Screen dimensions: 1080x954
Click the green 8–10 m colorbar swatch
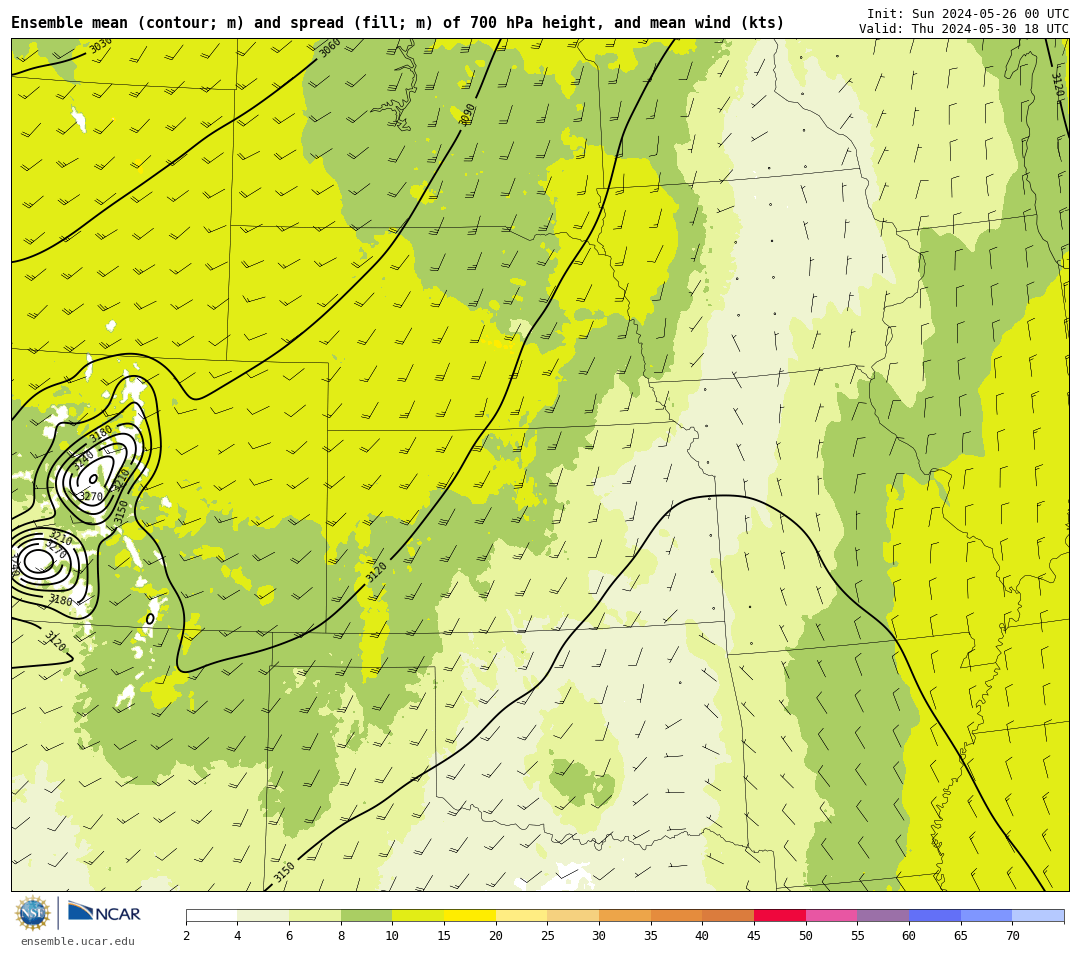[x=366, y=915]
